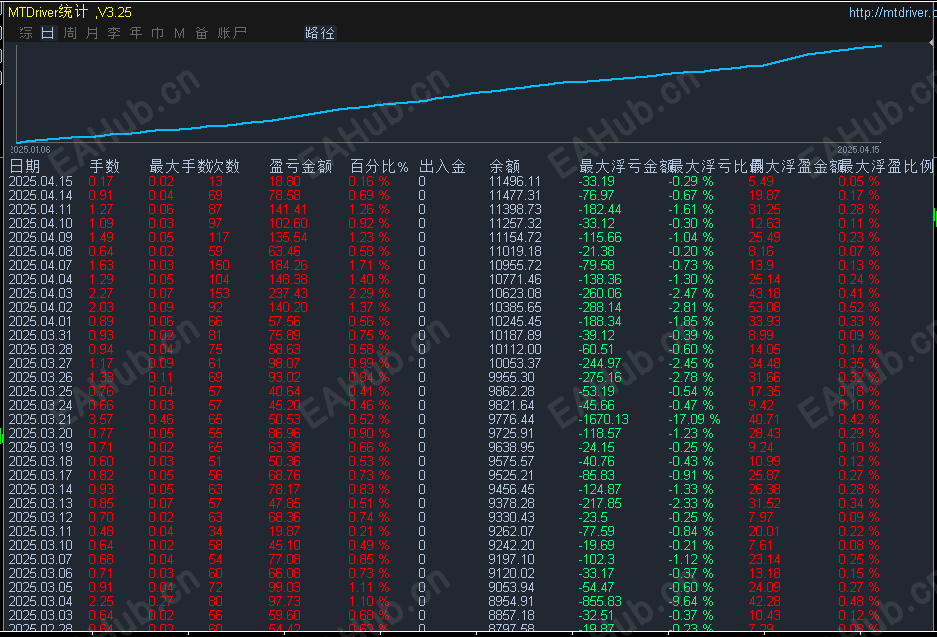Click the 手数 column header
Screen dimensions: 937x637
pos(105,166)
